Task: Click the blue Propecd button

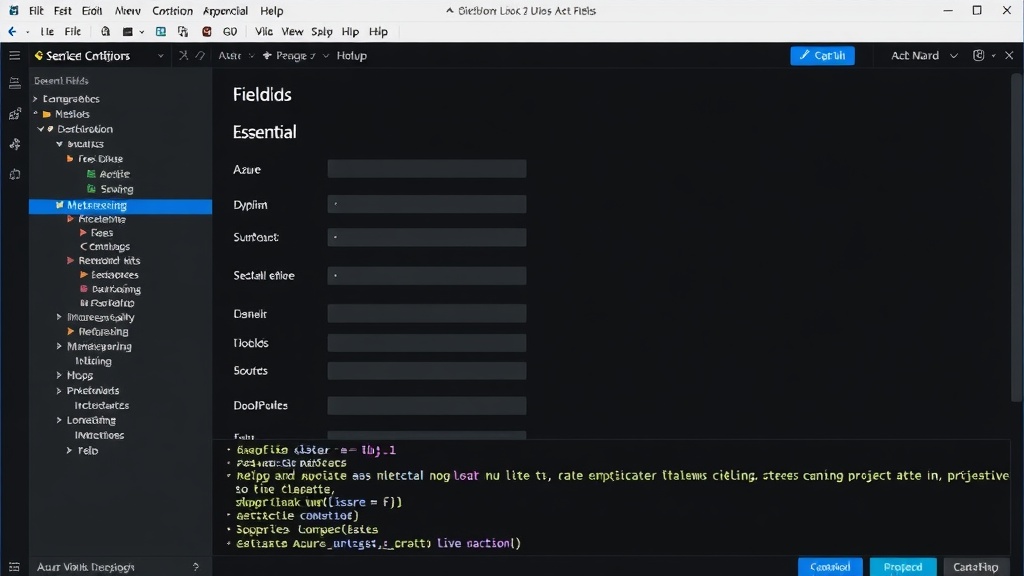Action: pyautogui.click(x=903, y=567)
